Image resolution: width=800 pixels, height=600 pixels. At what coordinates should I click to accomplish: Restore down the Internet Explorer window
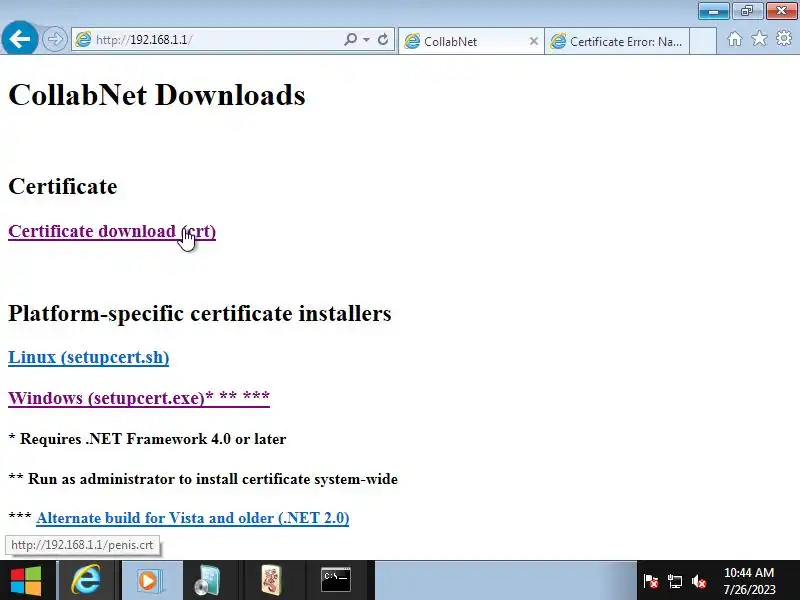point(747,11)
